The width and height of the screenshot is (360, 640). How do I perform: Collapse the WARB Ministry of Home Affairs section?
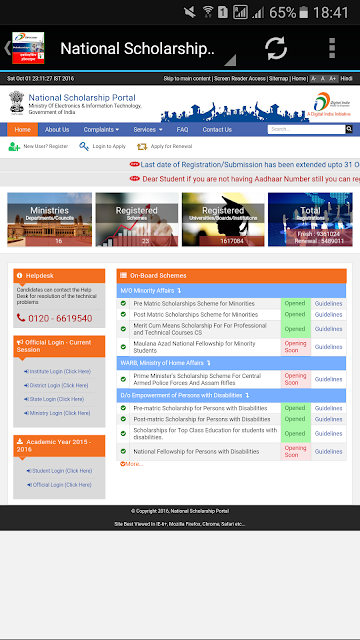(x=231, y=363)
